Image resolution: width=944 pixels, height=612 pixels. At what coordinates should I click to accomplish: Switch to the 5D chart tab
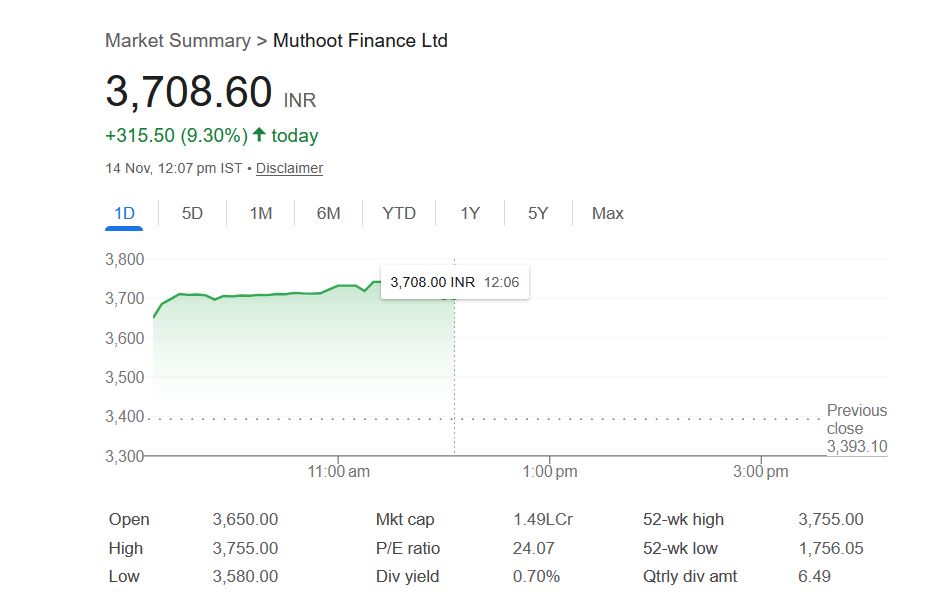(x=192, y=213)
